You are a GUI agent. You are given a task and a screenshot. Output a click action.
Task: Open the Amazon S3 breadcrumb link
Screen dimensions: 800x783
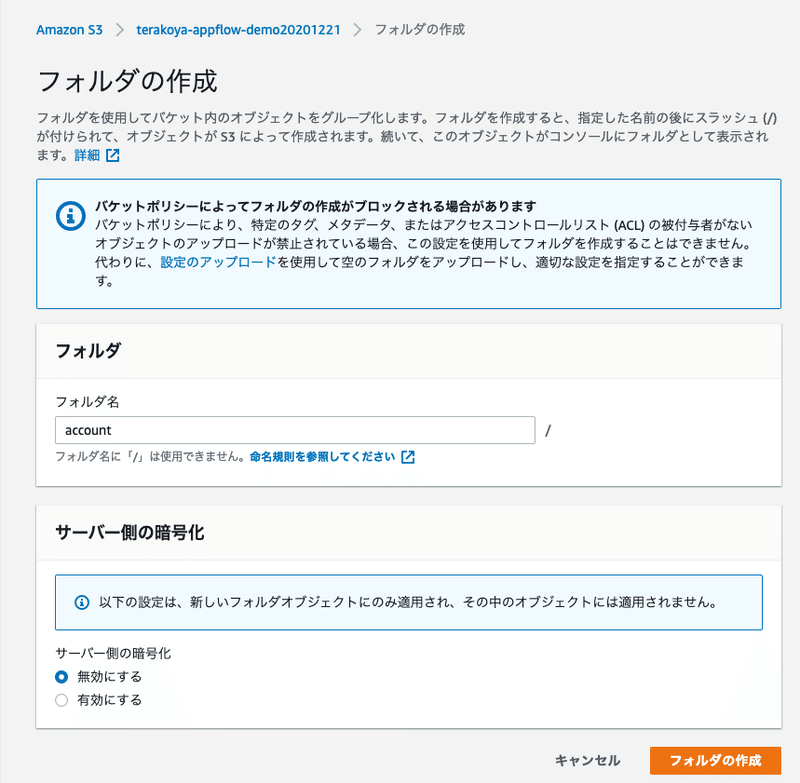(69, 30)
